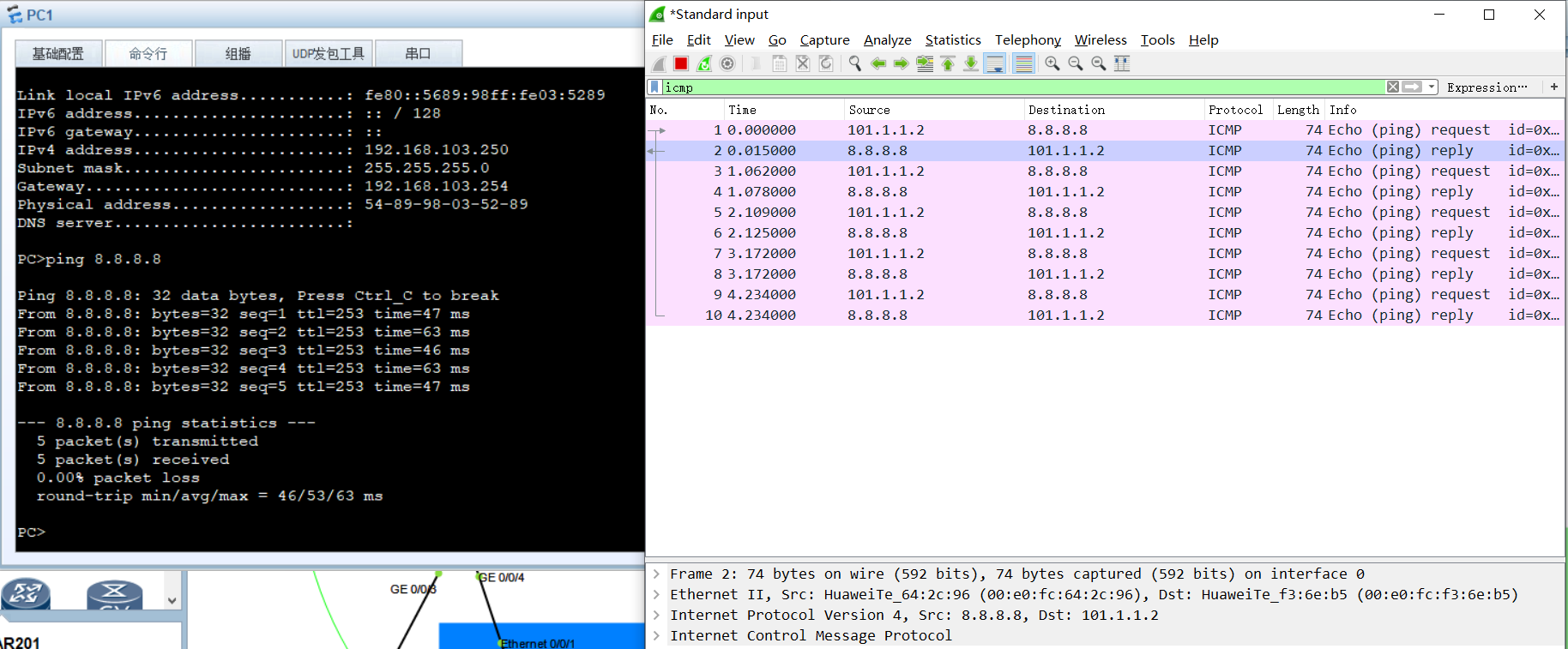Maximize the Wireshark Standard input window

(x=1489, y=15)
